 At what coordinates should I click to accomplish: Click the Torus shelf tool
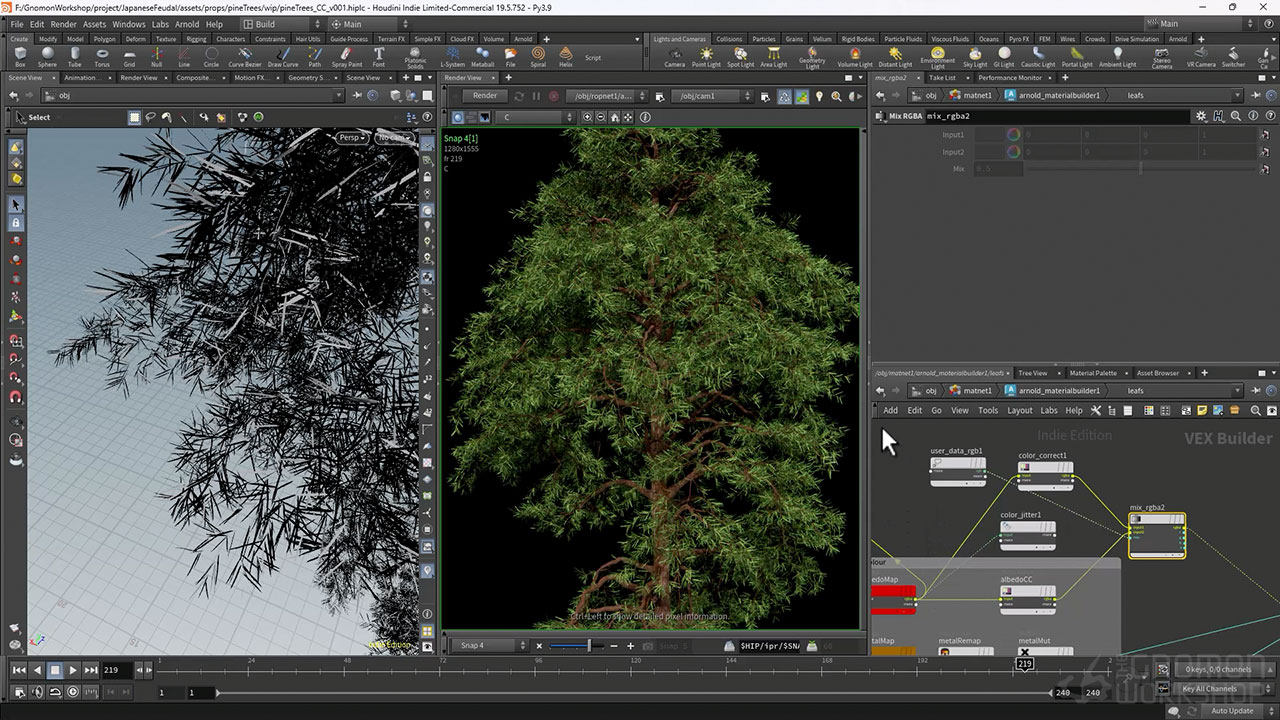[102, 57]
